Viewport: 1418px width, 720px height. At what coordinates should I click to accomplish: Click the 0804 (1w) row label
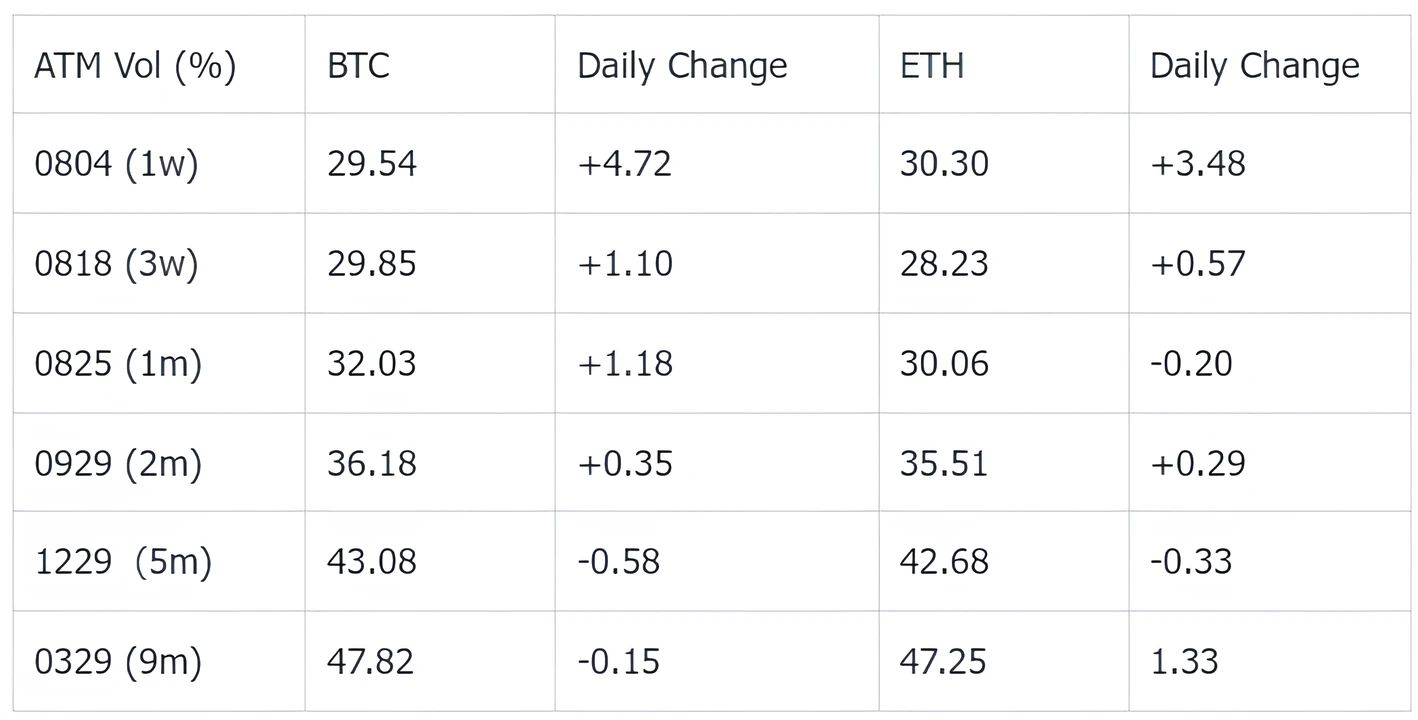point(116,164)
